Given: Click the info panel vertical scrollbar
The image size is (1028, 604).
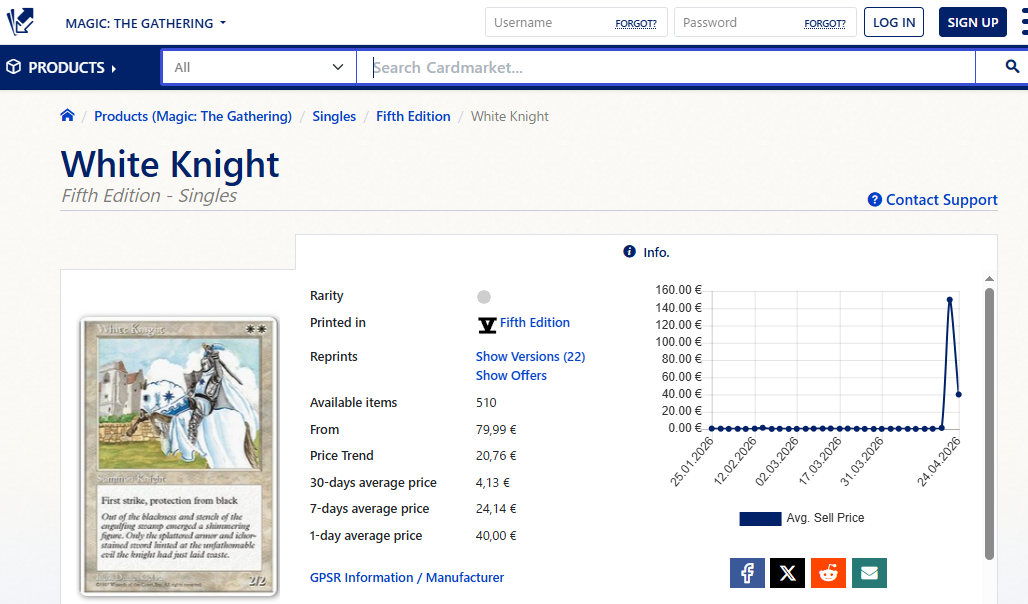Looking at the screenshot, I should point(989,424).
